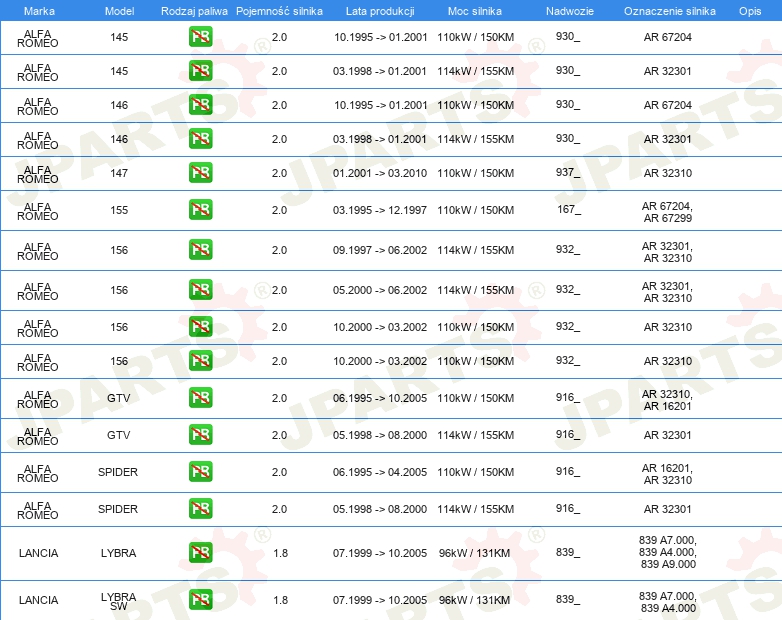Image resolution: width=782 pixels, height=620 pixels.
Task: Click the fuel icon in the 156 09.1997 row
Action: [200, 250]
